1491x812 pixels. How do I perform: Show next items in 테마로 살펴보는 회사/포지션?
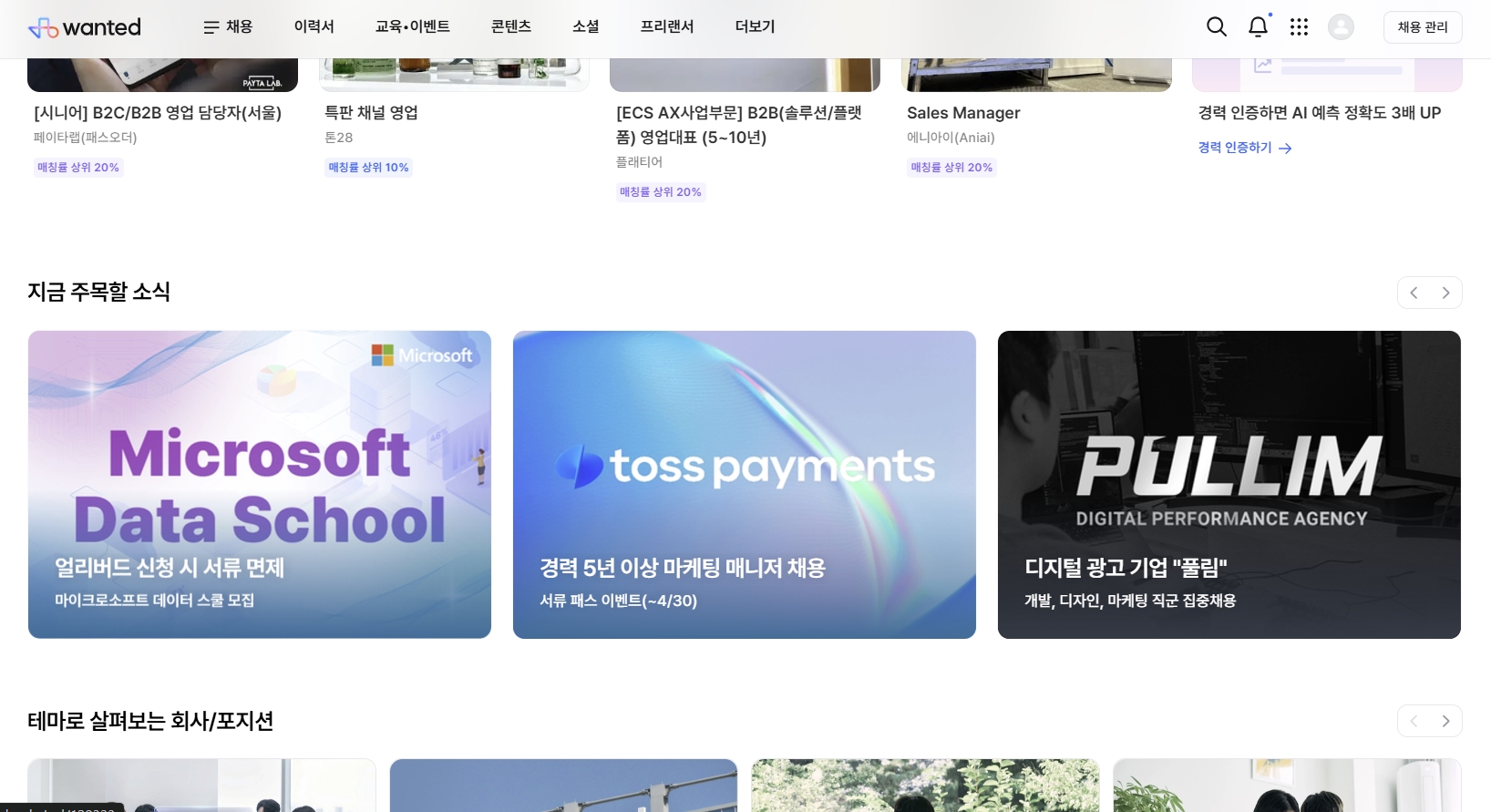click(1445, 721)
